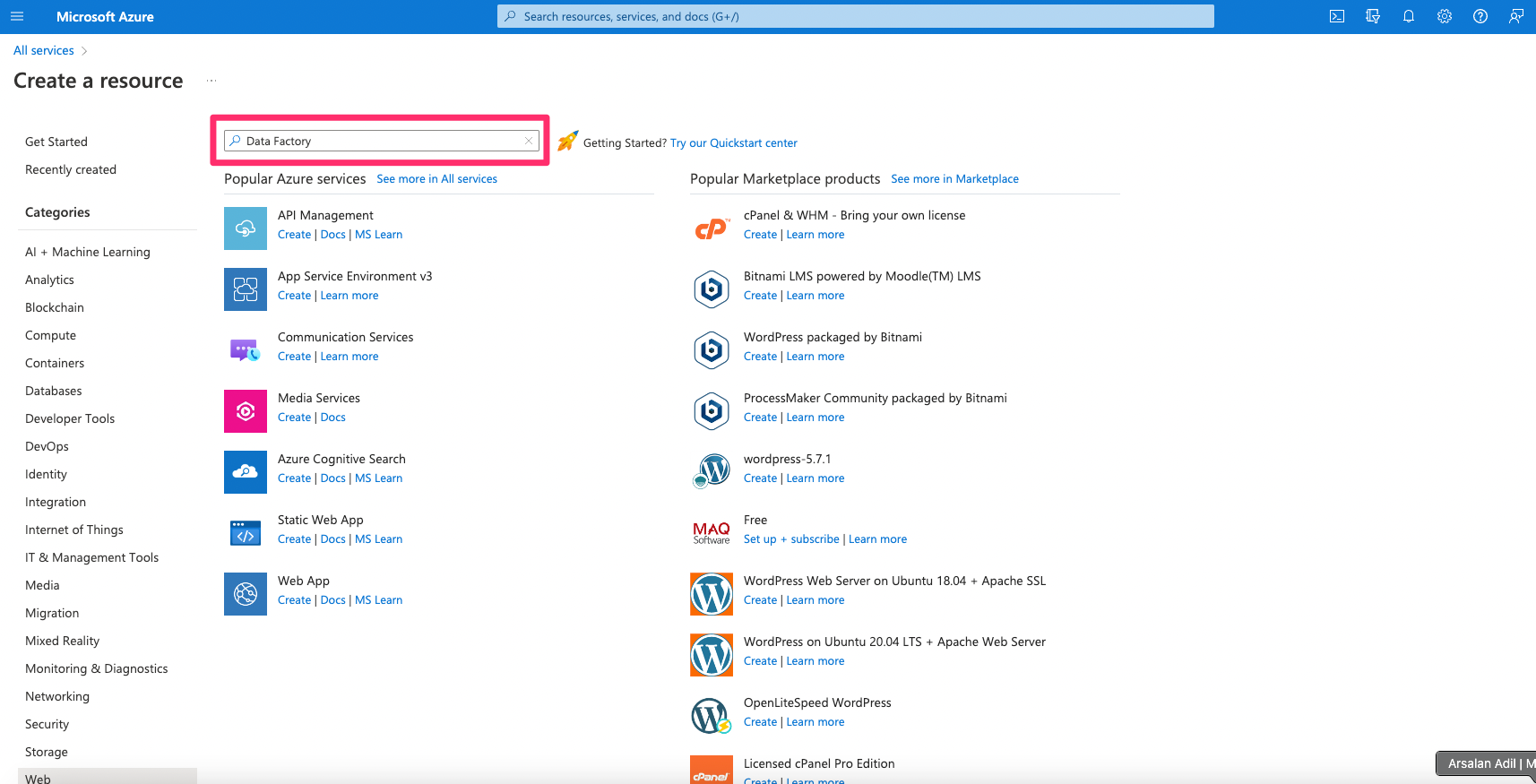This screenshot has width=1536, height=784.
Task: Click the Azure Cognitive Search icon
Action: click(246, 472)
